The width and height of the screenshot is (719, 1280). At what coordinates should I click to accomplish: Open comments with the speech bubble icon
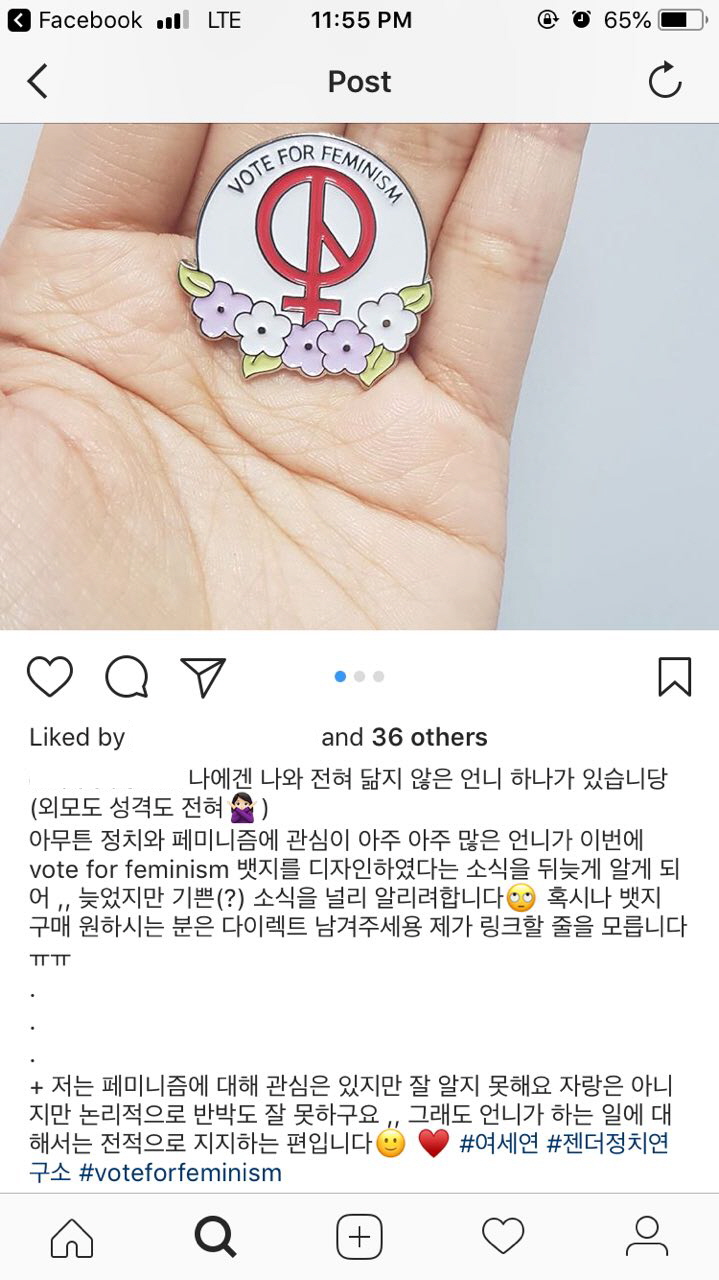127,677
